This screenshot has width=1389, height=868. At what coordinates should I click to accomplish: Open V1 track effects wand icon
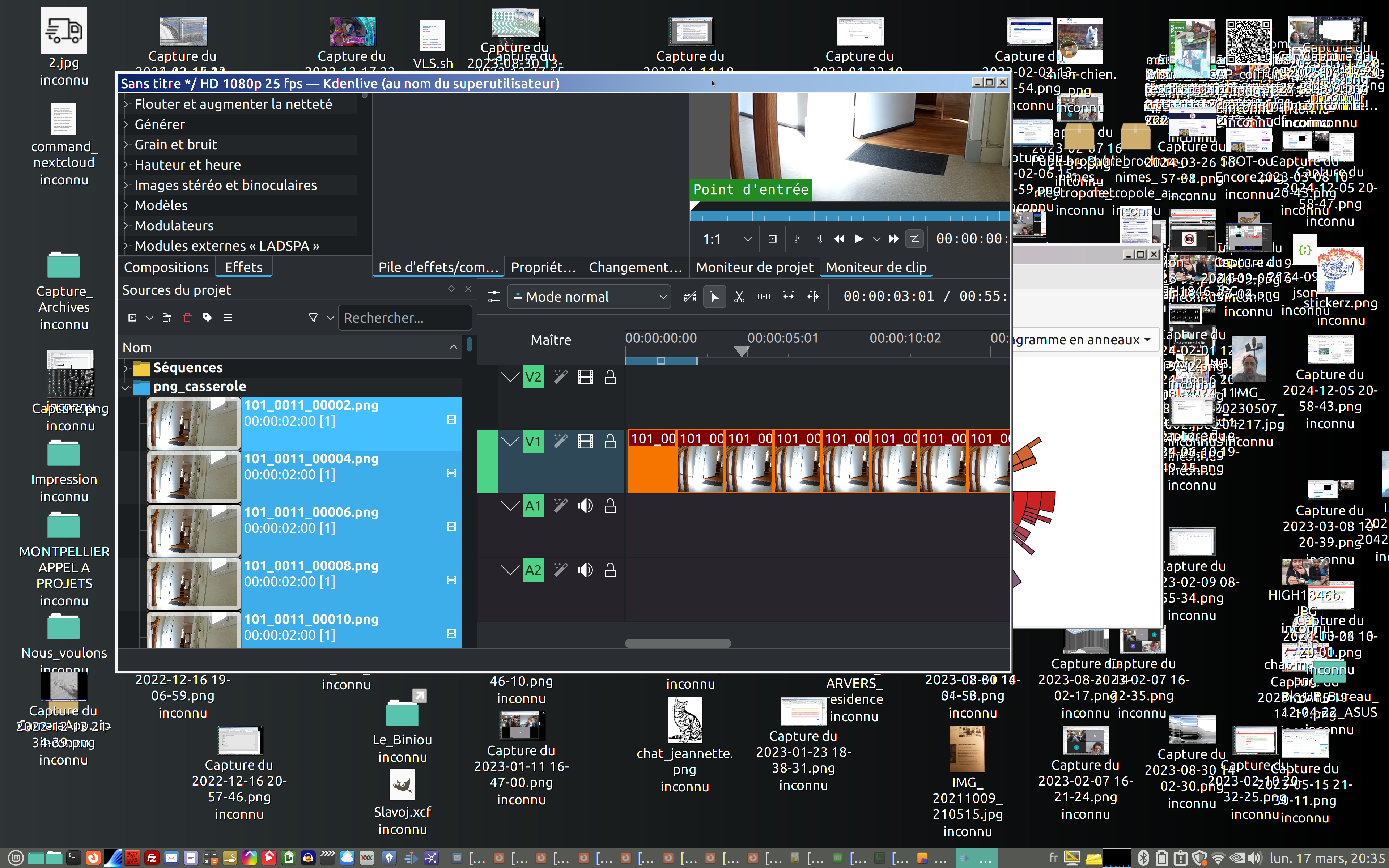pyautogui.click(x=560, y=441)
